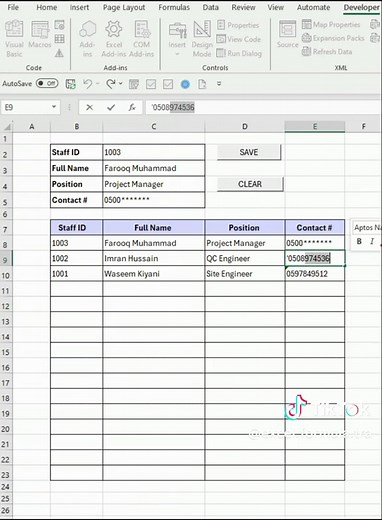This screenshot has width=382, height=520.
Task: Open the Add-ins button
Action: (87, 39)
